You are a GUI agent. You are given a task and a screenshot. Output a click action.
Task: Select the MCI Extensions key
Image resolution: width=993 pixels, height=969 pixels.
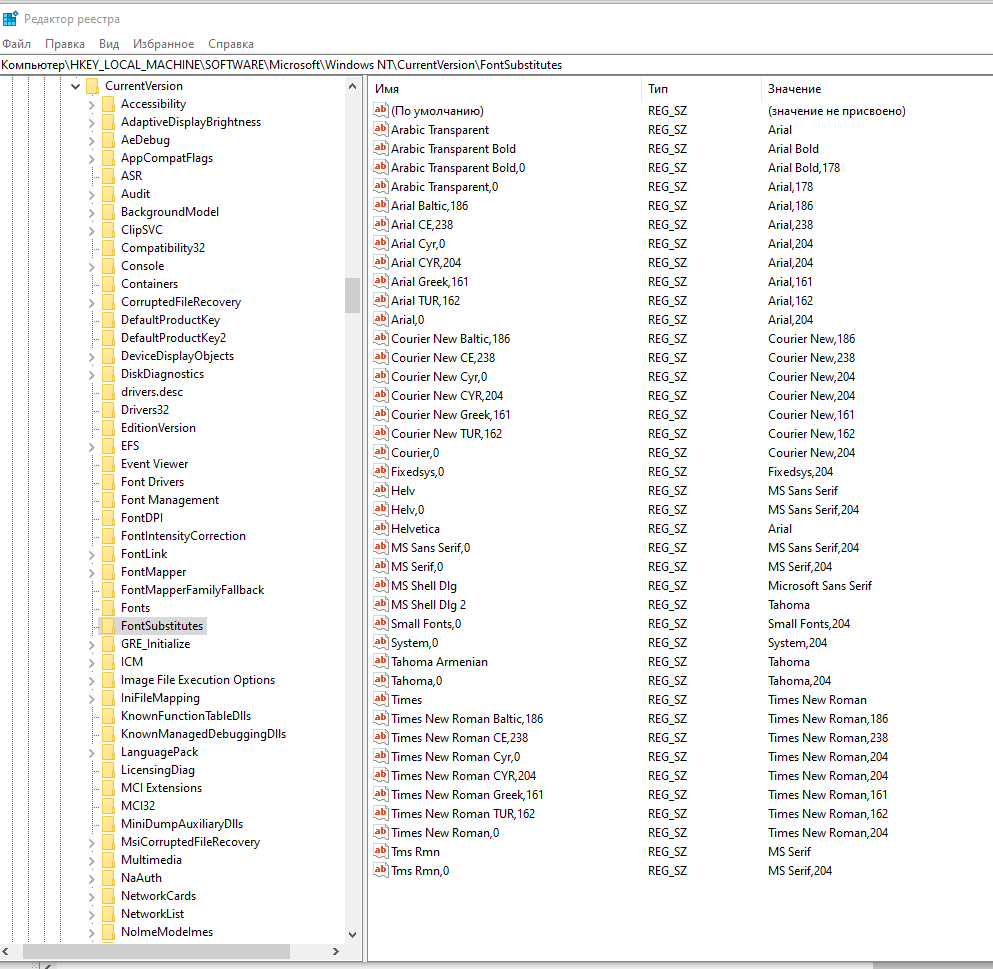point(161,788)
